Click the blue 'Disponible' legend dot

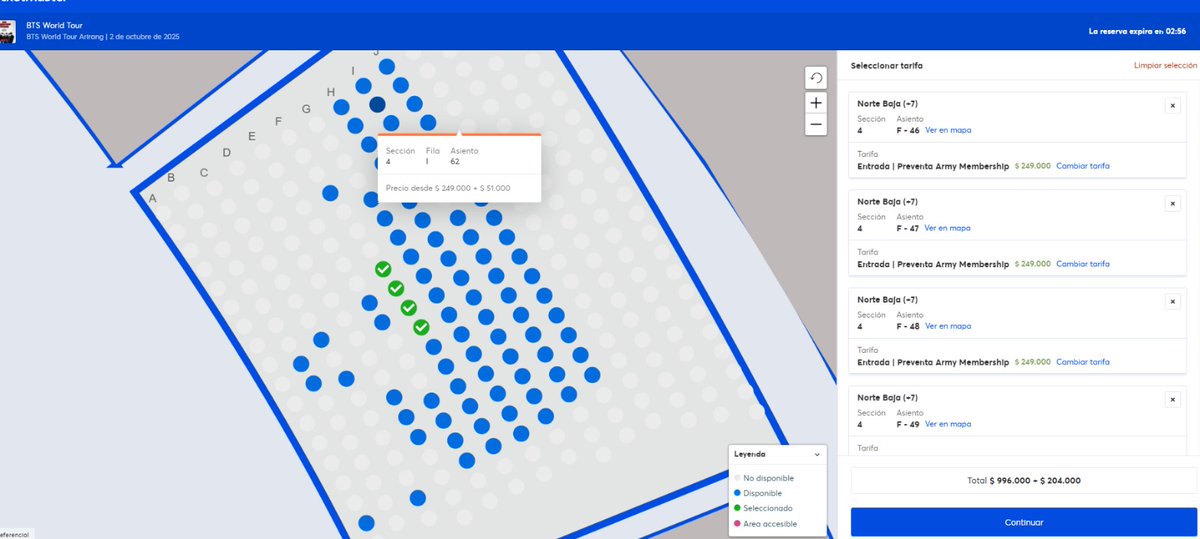pyautogui.click(x=737, y=493)
